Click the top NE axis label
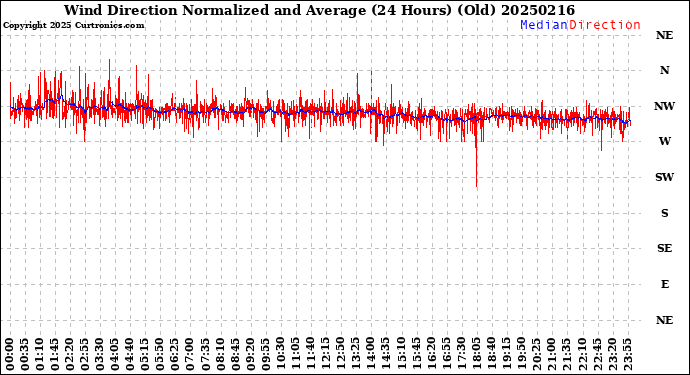The image size is (690, 375). [664, 35]
